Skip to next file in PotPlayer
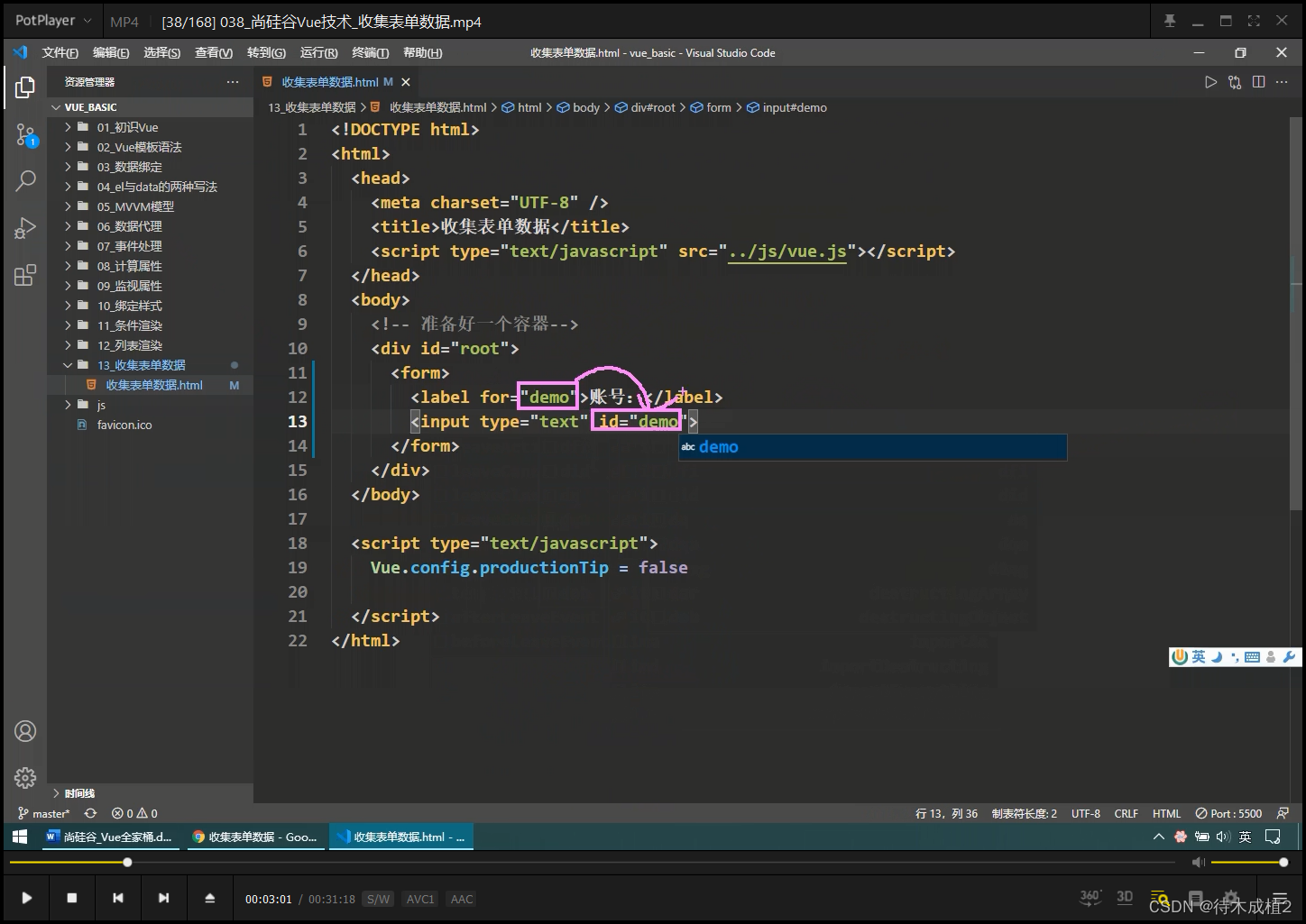The height and width of the screenshot is (924, 1306). tap(163, 898)
